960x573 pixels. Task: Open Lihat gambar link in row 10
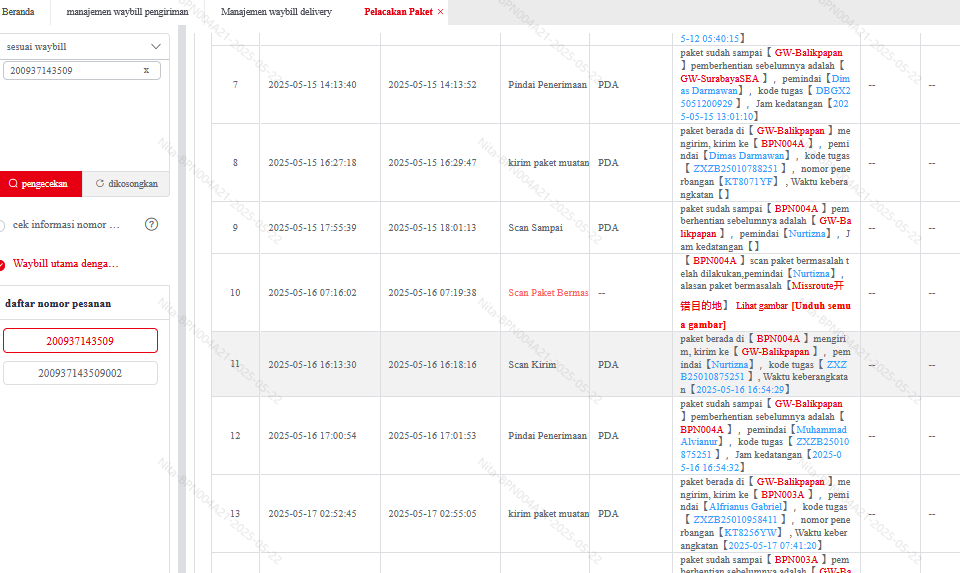762,305
